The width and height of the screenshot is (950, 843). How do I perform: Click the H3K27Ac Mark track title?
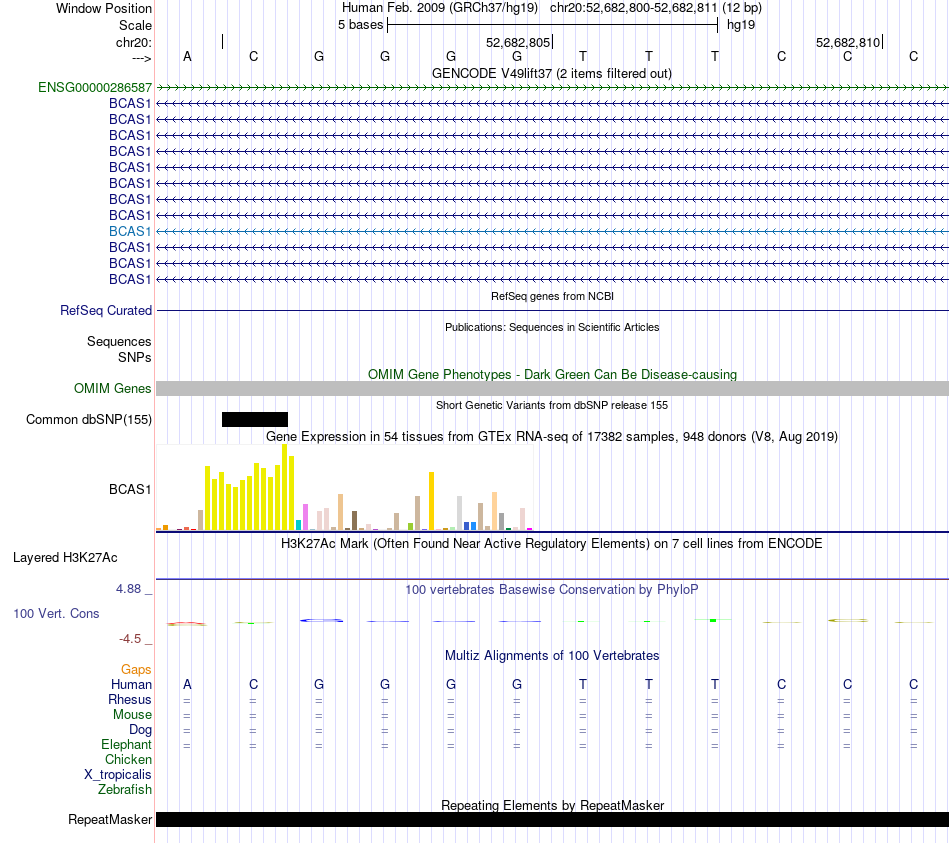(x=552, y=544)
